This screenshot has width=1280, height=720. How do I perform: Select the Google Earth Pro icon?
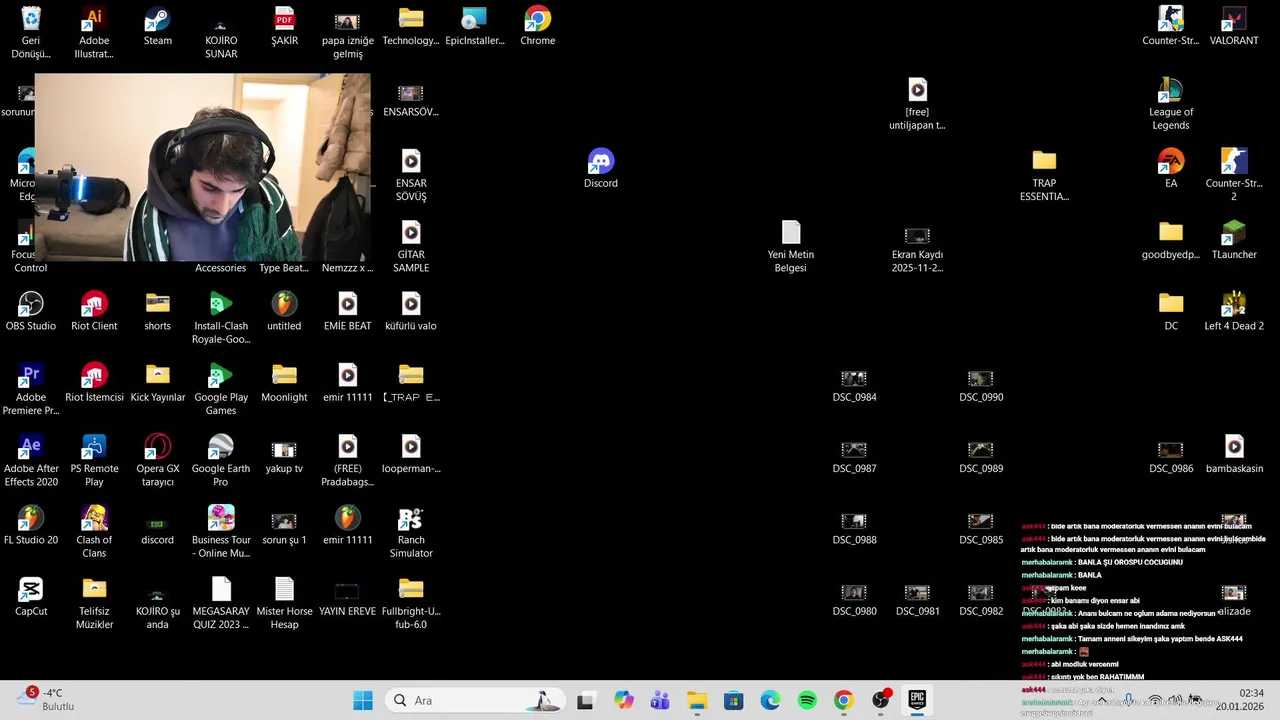(221, 461)
